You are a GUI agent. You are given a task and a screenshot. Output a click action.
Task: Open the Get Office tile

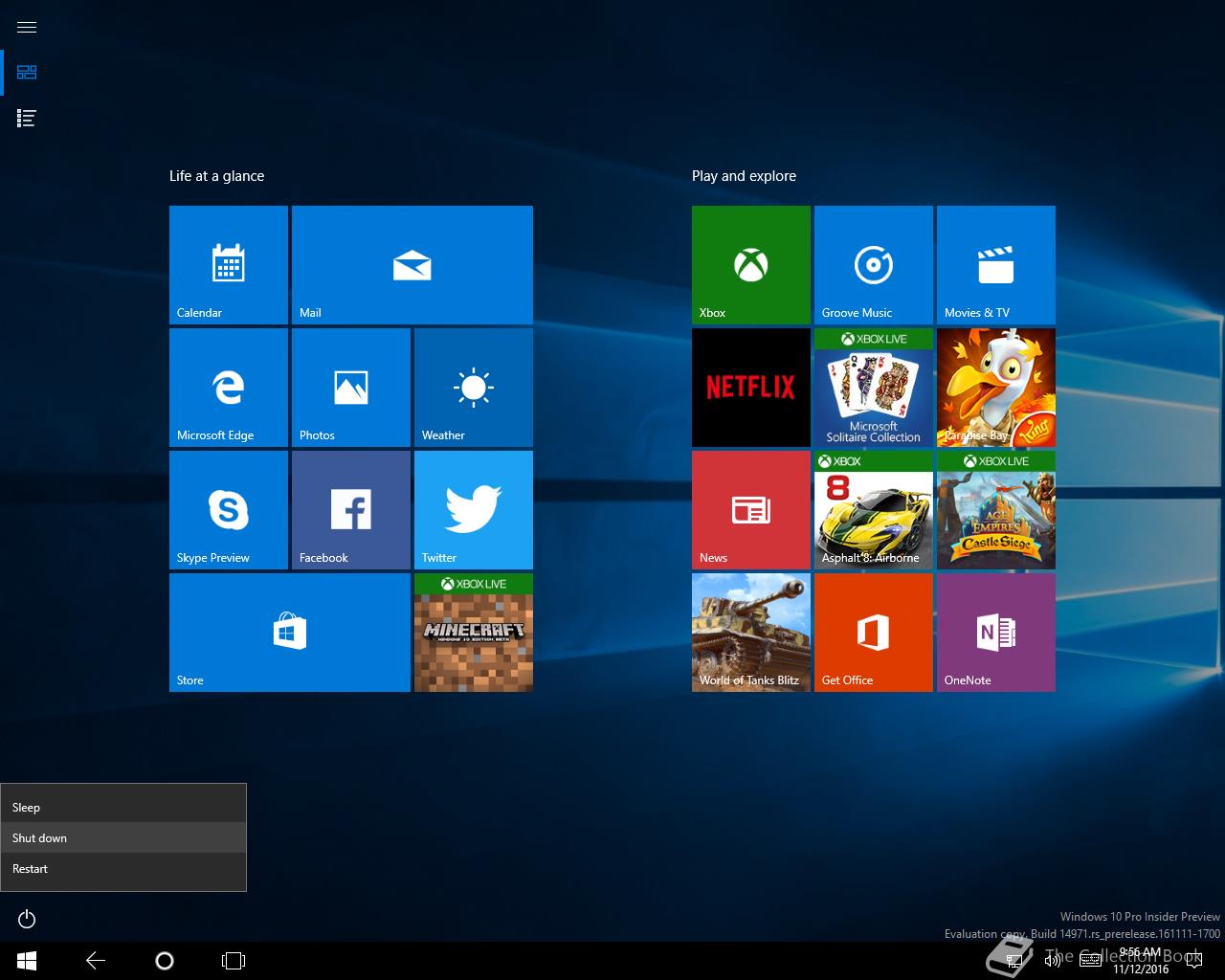coord(874,633)
